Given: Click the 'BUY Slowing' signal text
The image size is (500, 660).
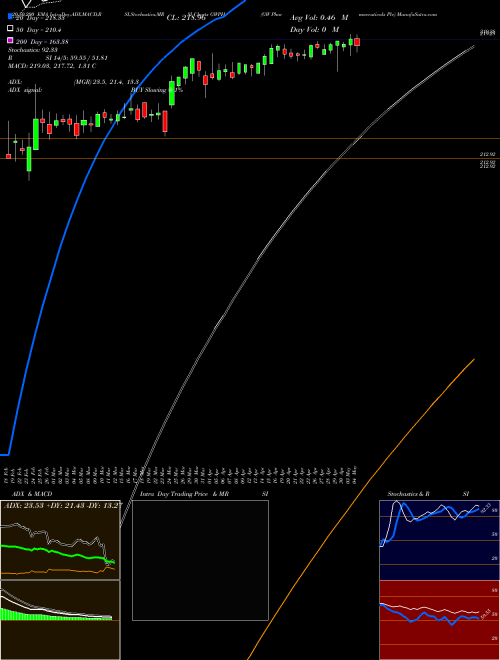Looking at the screenshot, I should [x=149, y=90].
